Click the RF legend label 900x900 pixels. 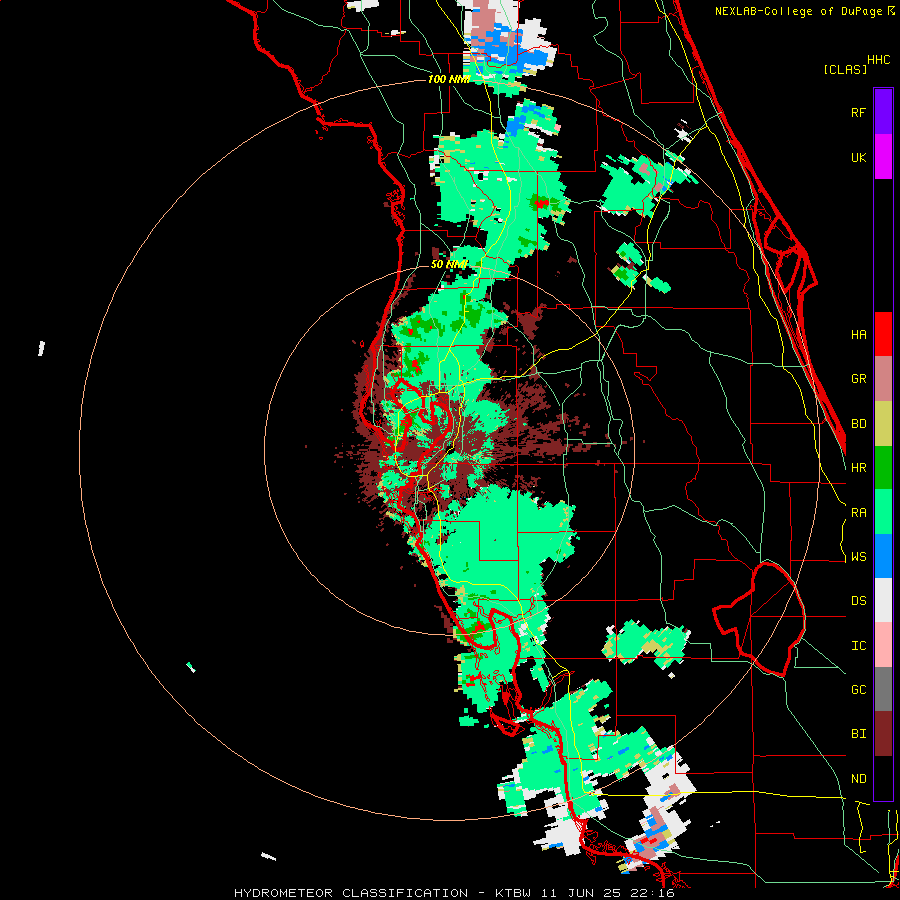[858, 112]
